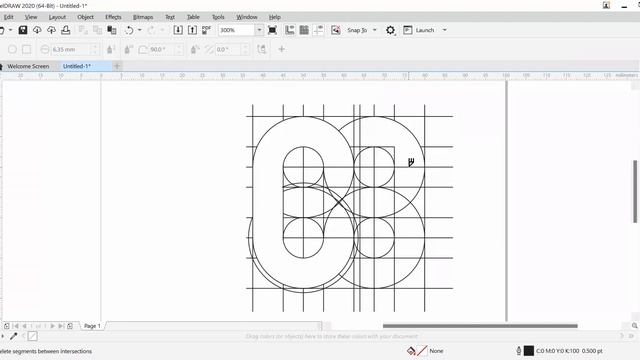The height and width of the screenshot is (360, 640).
Task: Open the Options gear icon
Action: [390, 30]
